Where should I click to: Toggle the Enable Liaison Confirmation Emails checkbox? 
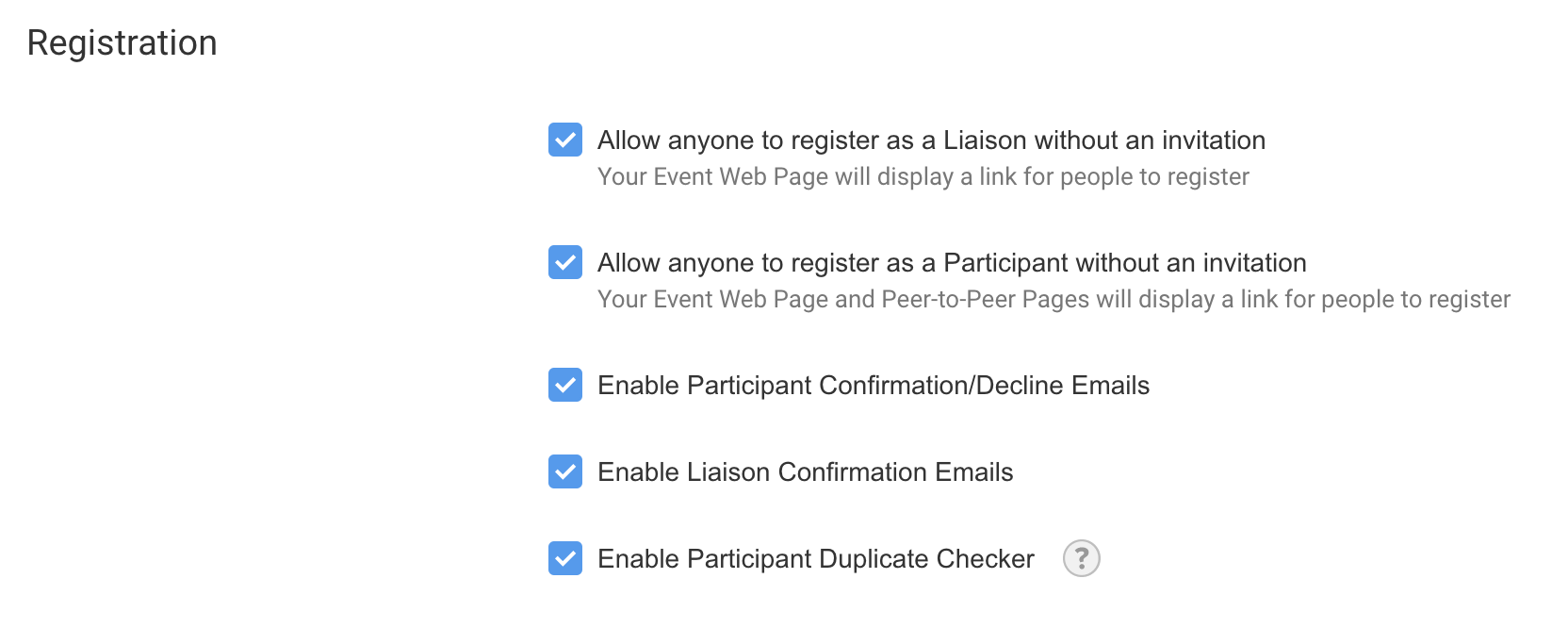tap(565, 472)
